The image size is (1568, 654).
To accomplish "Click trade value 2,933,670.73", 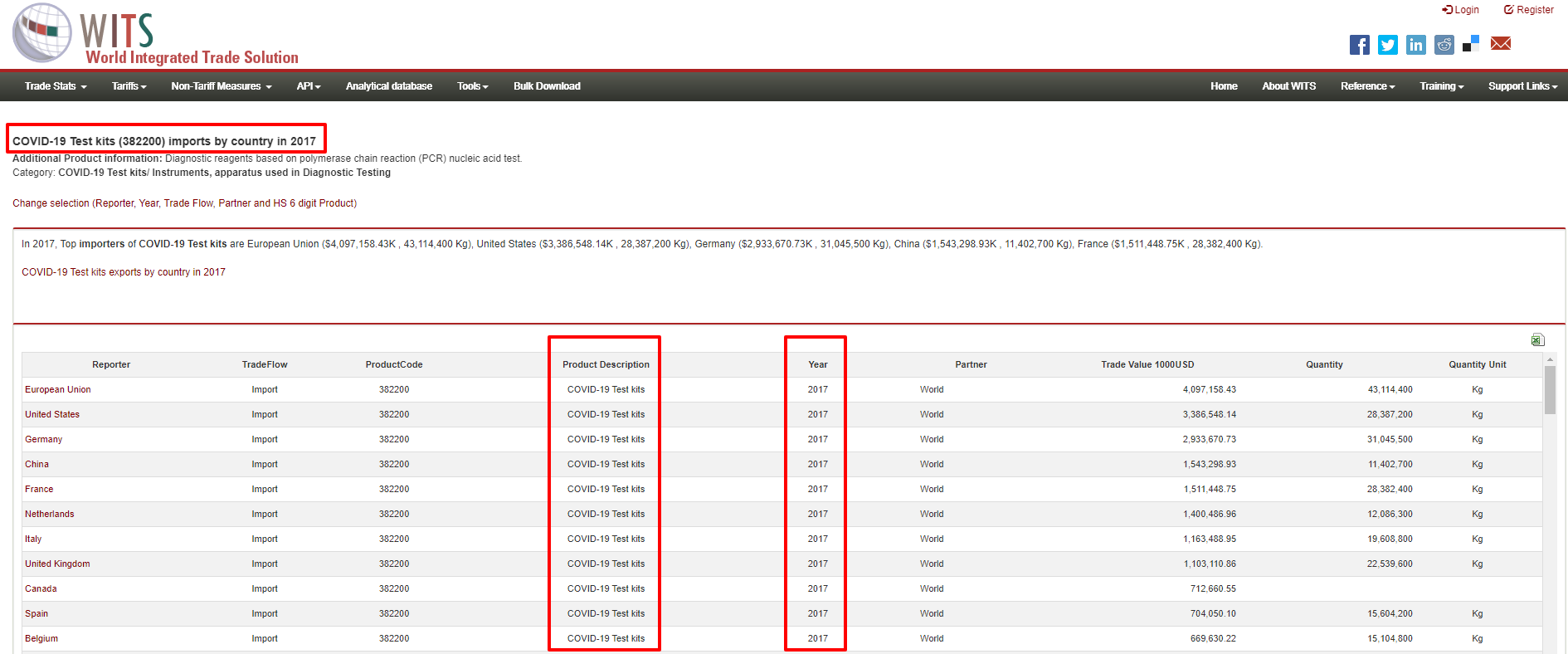I will click(x=1210, y=439).
